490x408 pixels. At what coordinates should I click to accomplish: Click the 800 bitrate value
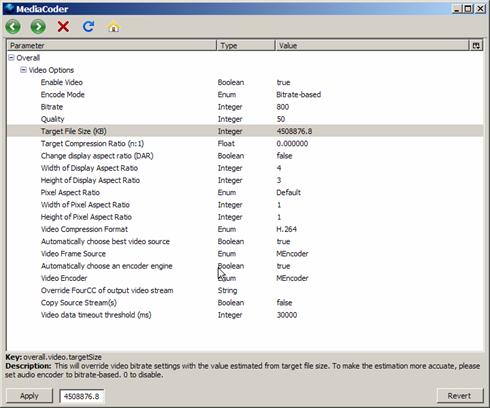click(x=283, y=107)
